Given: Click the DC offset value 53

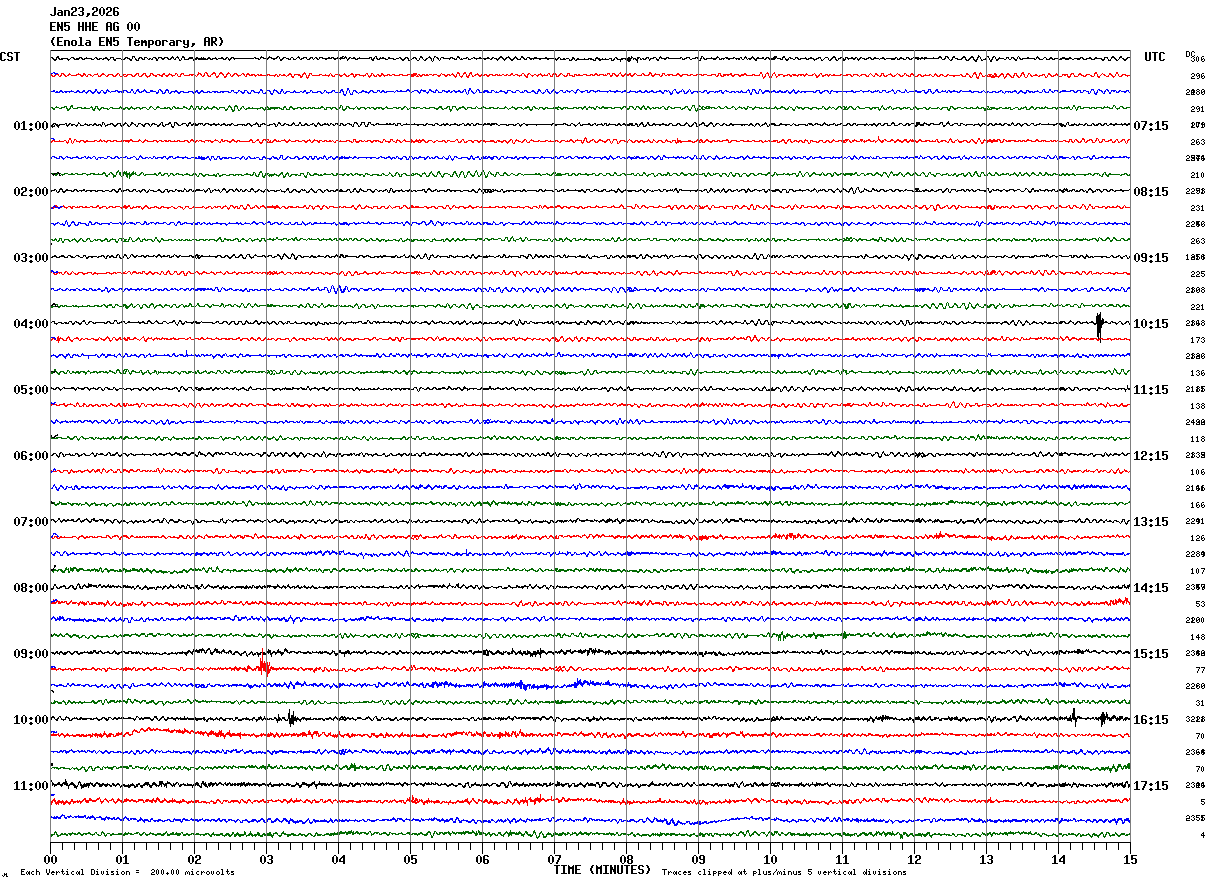Looking at the screenshot, I should (x=1199, y=604).
